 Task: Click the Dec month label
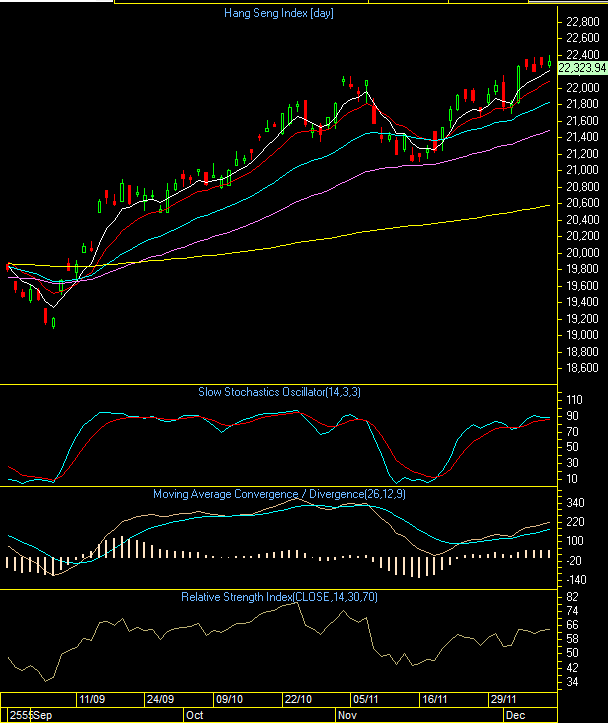(x=515, y=715)
